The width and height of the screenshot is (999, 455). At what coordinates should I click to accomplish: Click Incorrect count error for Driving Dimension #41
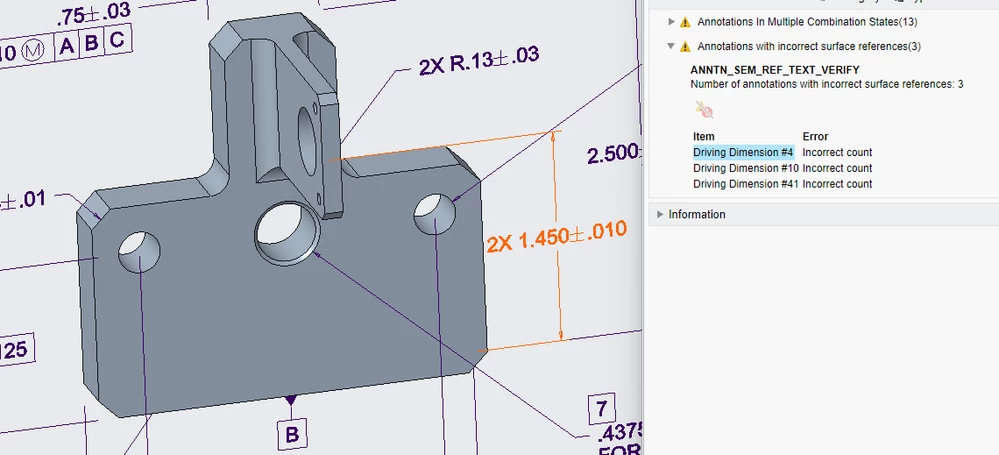coord(837,184)
